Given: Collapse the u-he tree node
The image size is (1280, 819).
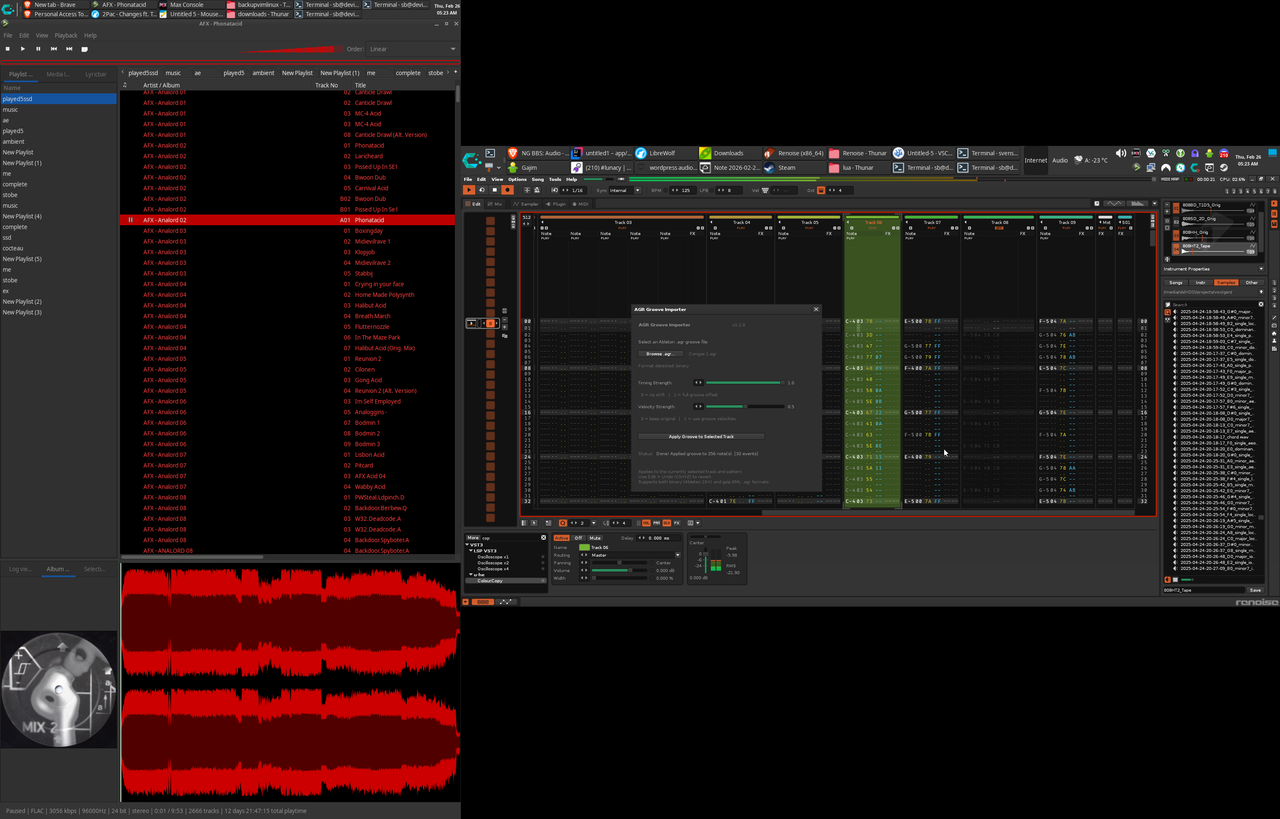Looking at the screenshot, I should click(471, 574).
